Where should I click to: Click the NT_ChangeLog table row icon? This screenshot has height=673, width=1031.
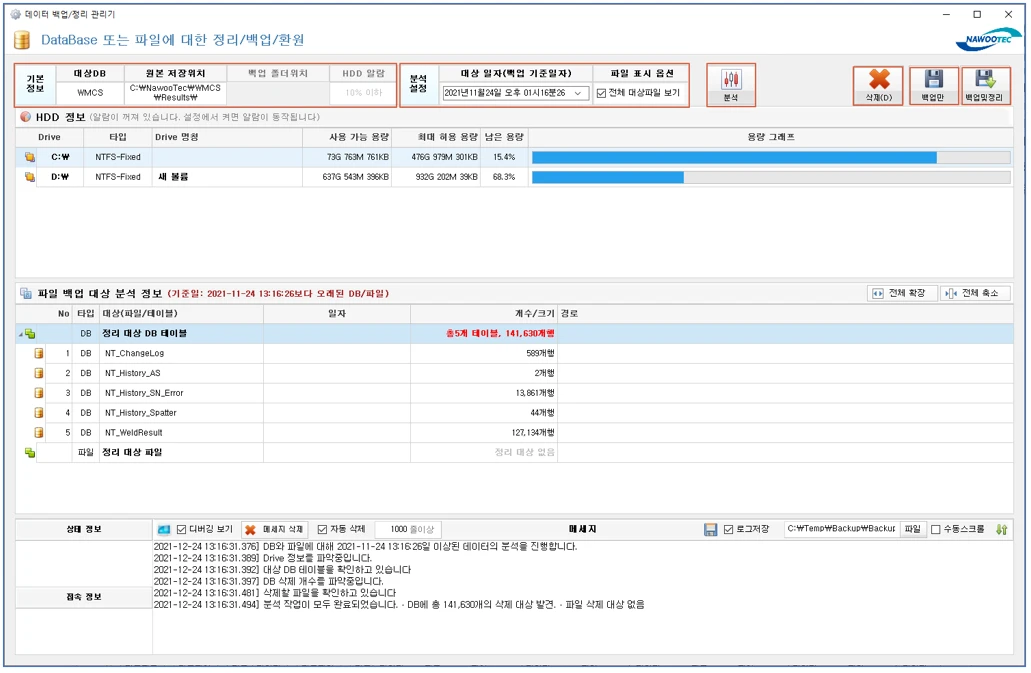coord(39,354)
